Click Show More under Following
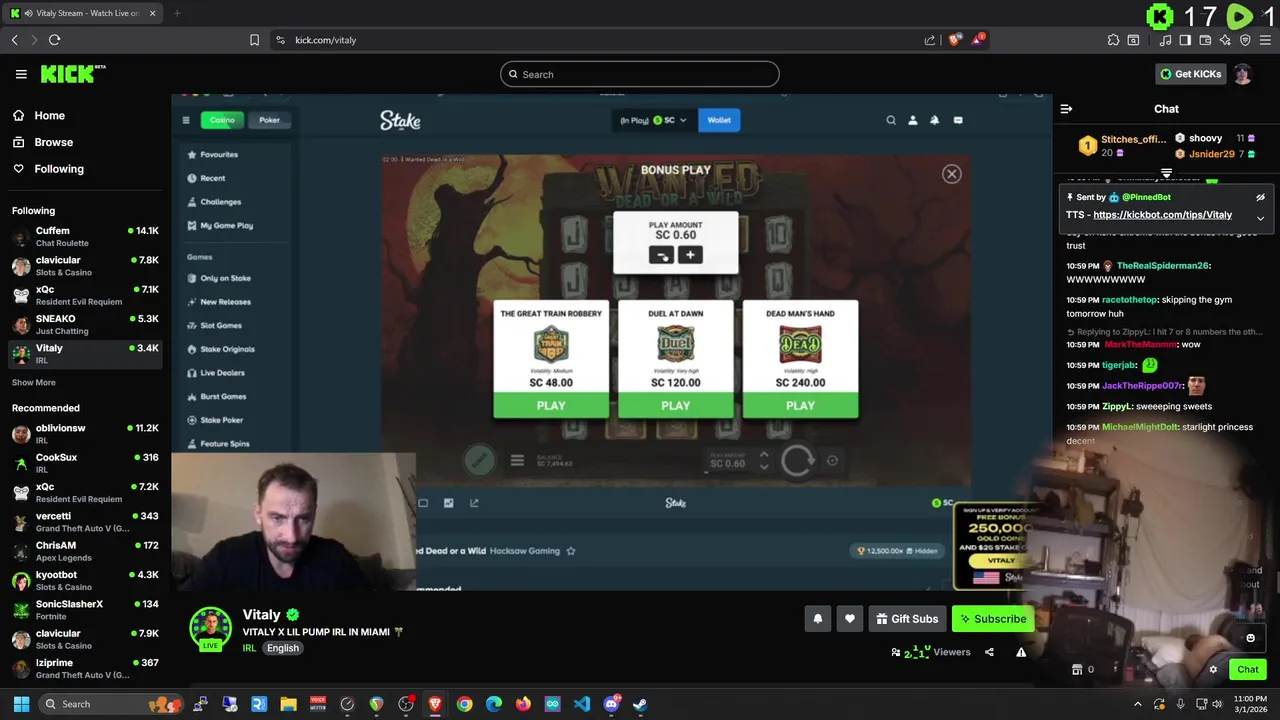The image size is (1280, 720). [33, 382]
